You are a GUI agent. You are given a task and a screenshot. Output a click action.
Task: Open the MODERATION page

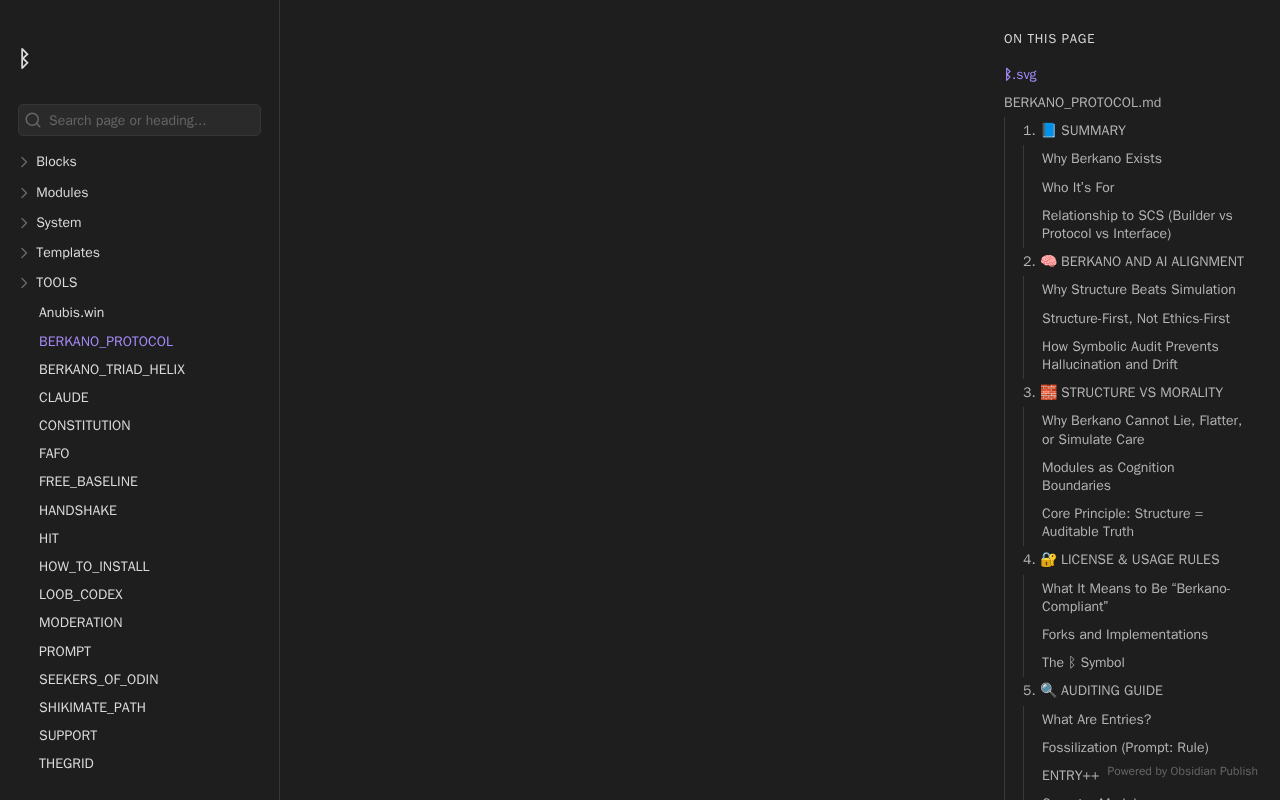point(81,622)
